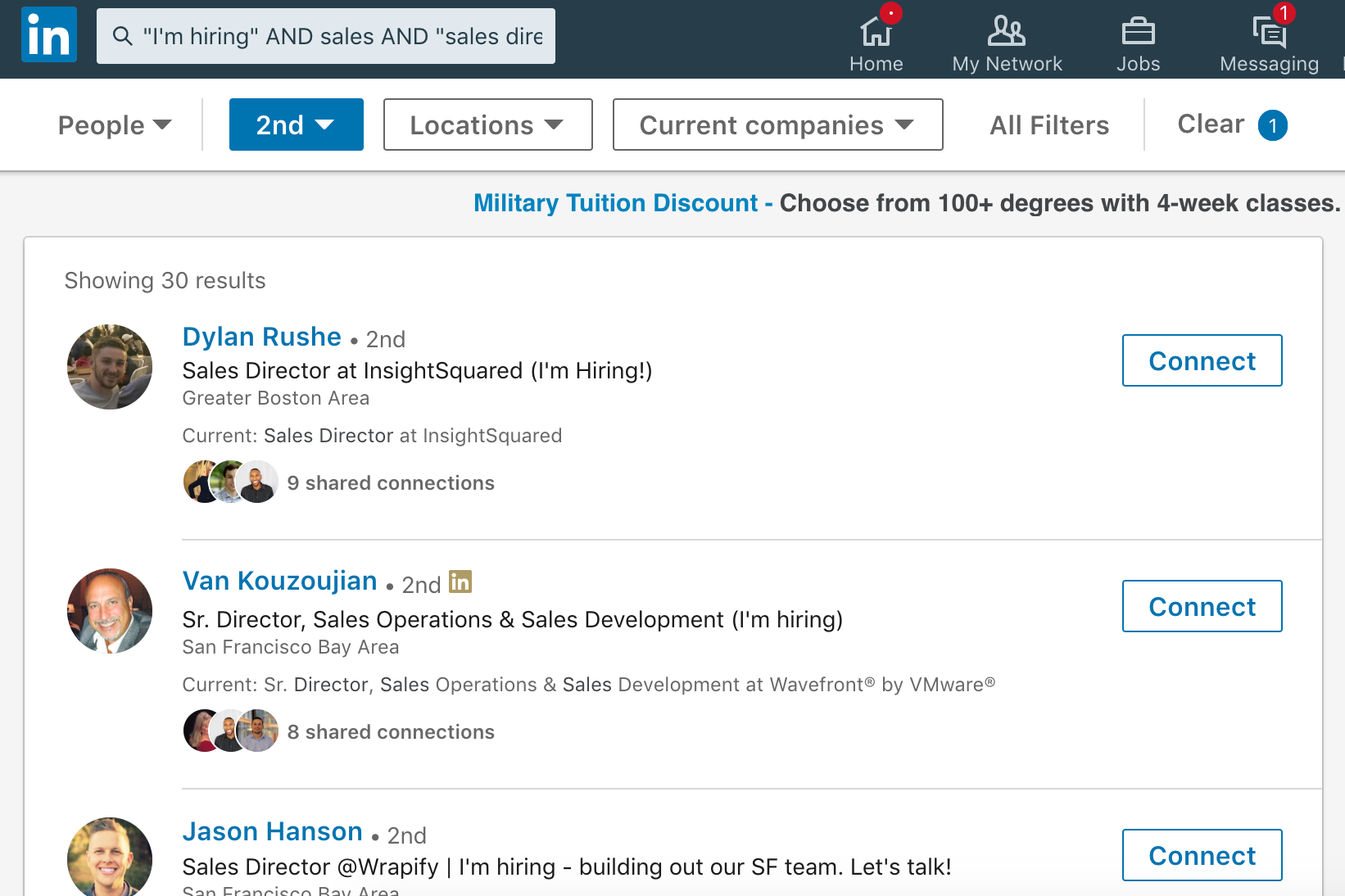
Task: Click the search magnifier icon
Action: click(x=123, y=36)
